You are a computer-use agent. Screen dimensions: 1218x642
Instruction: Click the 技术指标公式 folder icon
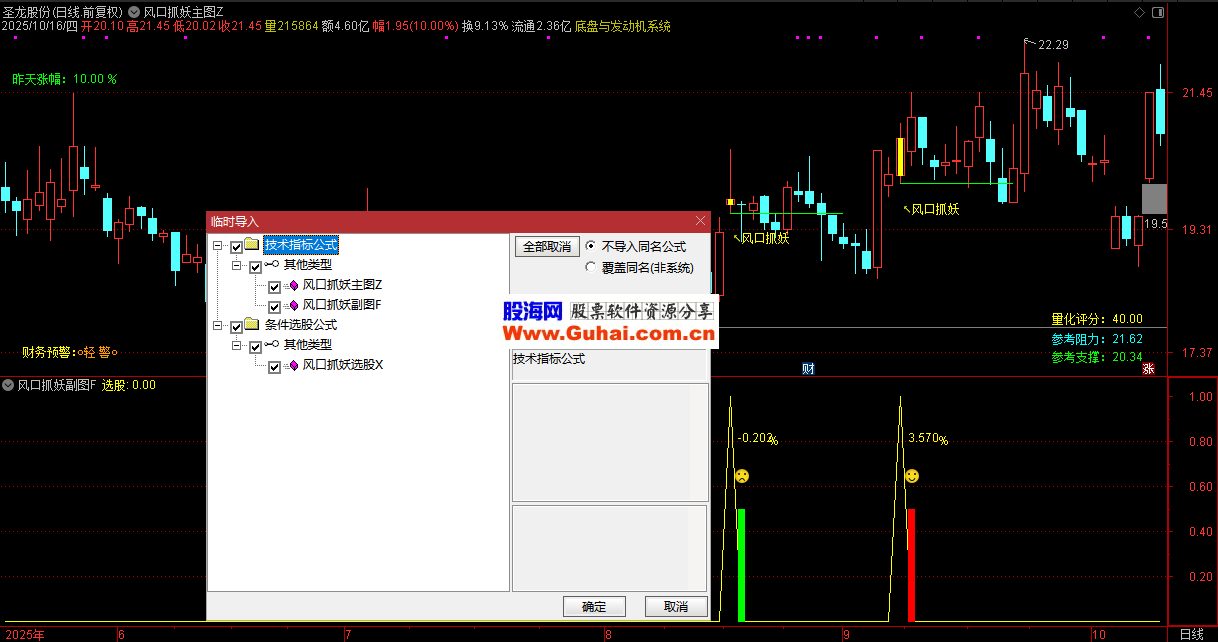[x=252, y=245]
